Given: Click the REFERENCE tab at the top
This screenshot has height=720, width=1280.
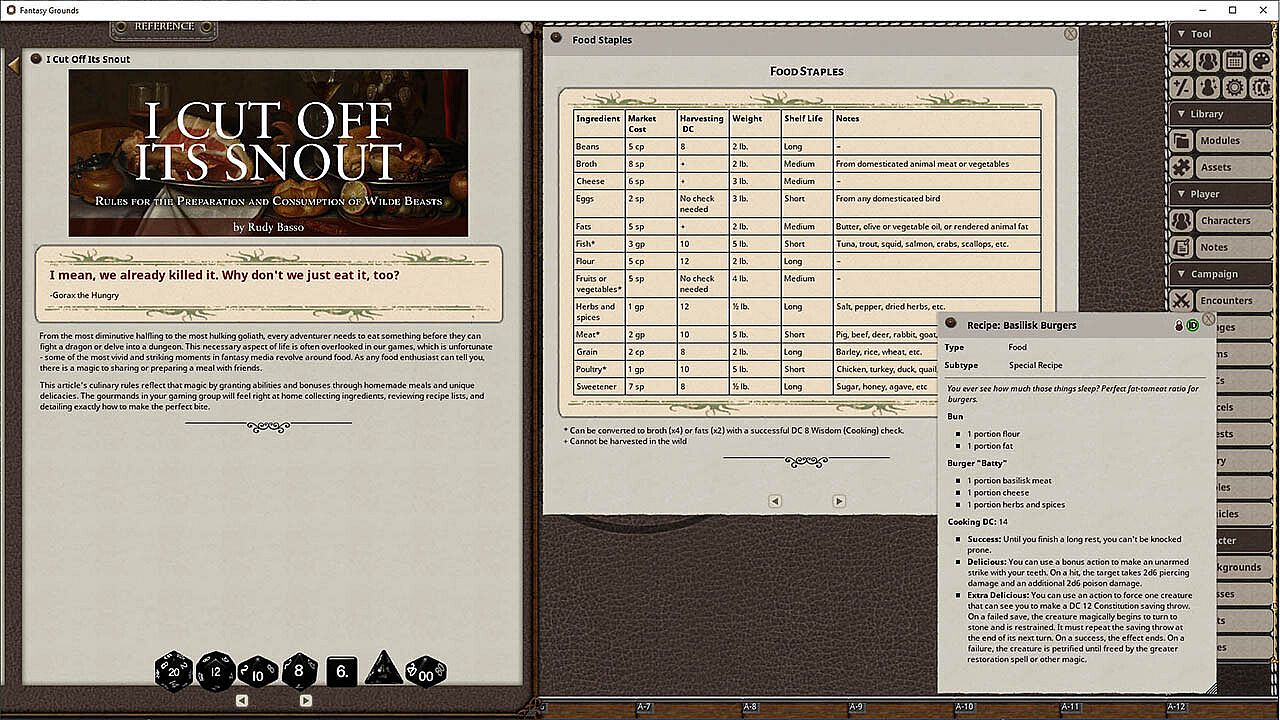Looking at the screenshot, I should coord(164,27).
